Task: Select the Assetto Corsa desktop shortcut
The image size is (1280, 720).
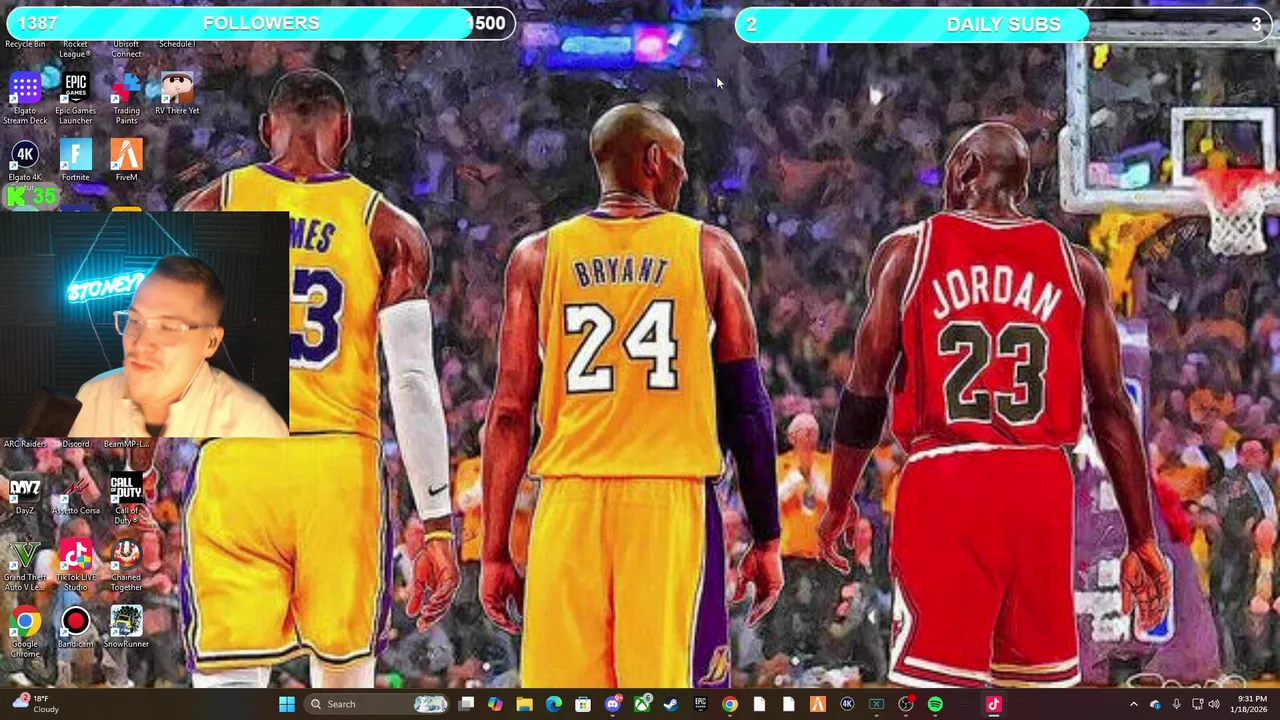Action: point(76,494)
